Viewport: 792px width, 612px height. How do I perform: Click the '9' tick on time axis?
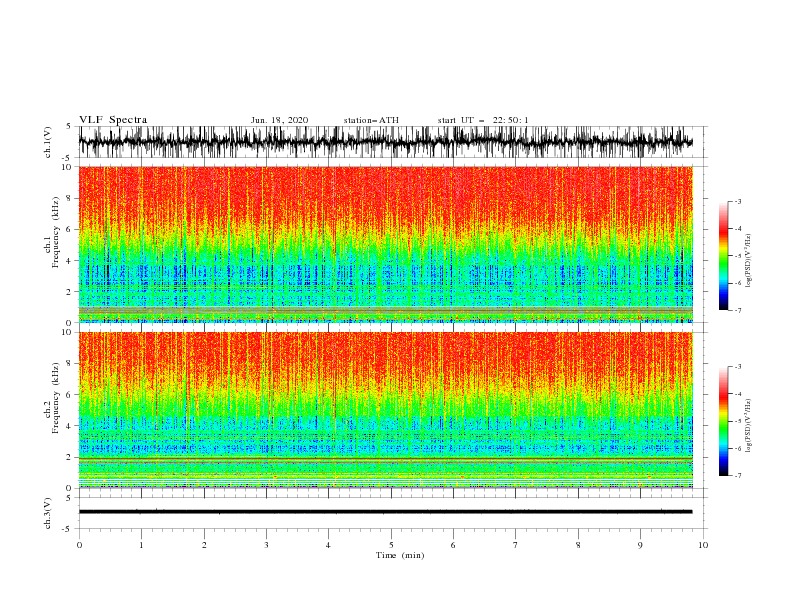click(x=640, y=545)
